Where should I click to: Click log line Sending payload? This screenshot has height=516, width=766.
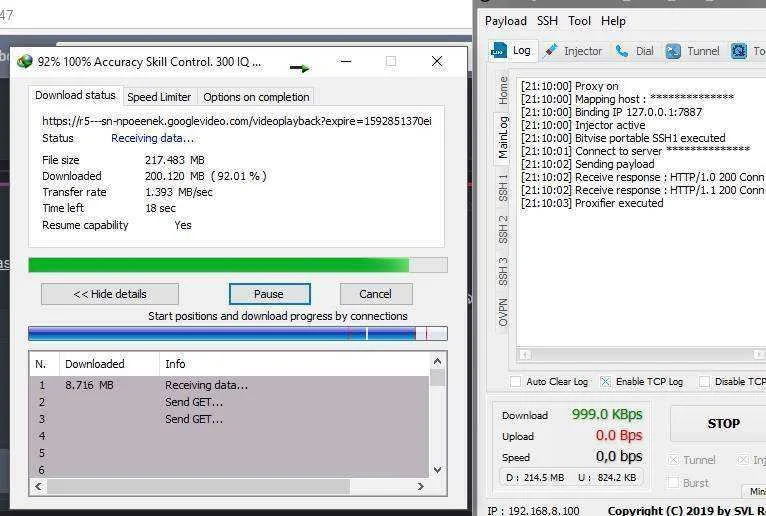(588, 164)
